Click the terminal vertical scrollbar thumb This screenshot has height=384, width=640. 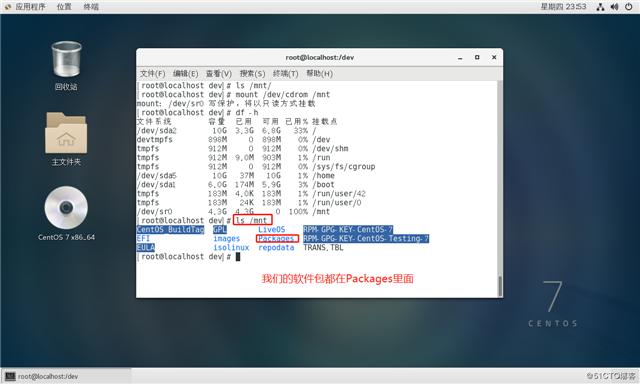tap(500, 286)
